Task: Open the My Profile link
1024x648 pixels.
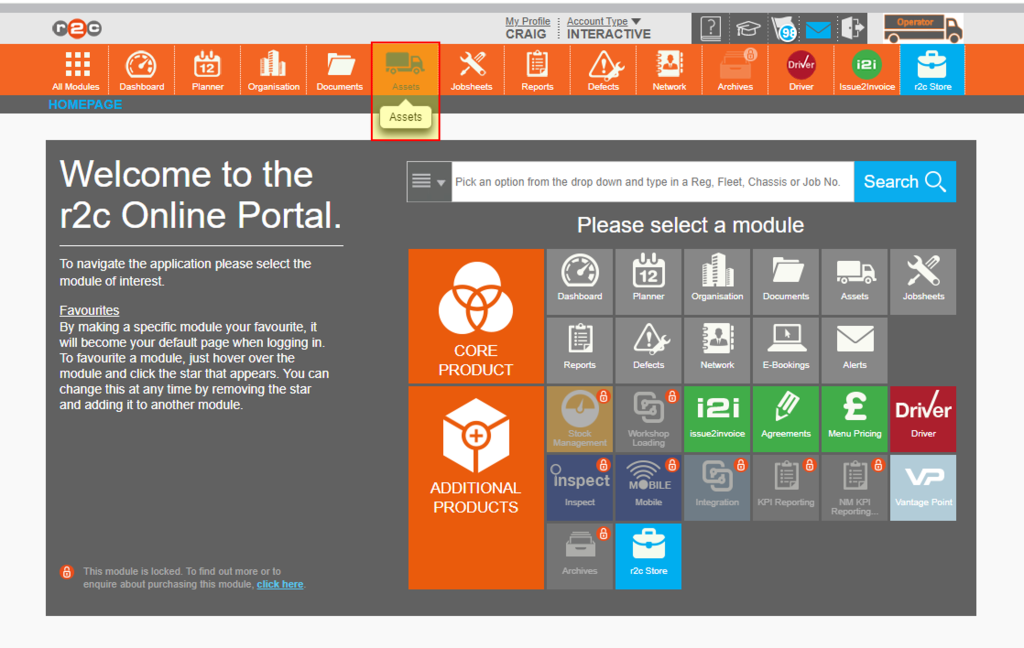Action: 528,22
